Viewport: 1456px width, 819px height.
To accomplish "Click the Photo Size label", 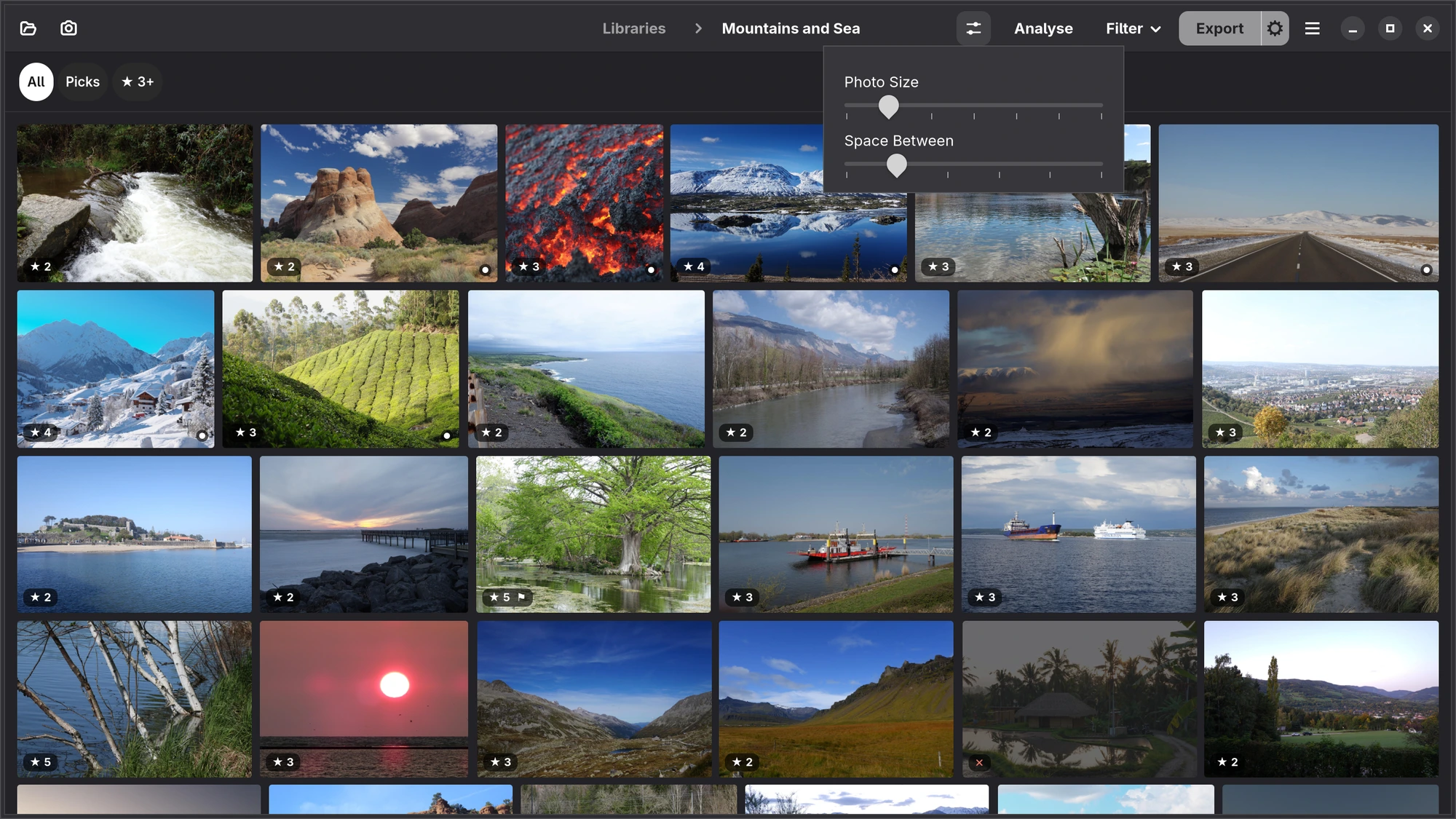I will point(881,82).
